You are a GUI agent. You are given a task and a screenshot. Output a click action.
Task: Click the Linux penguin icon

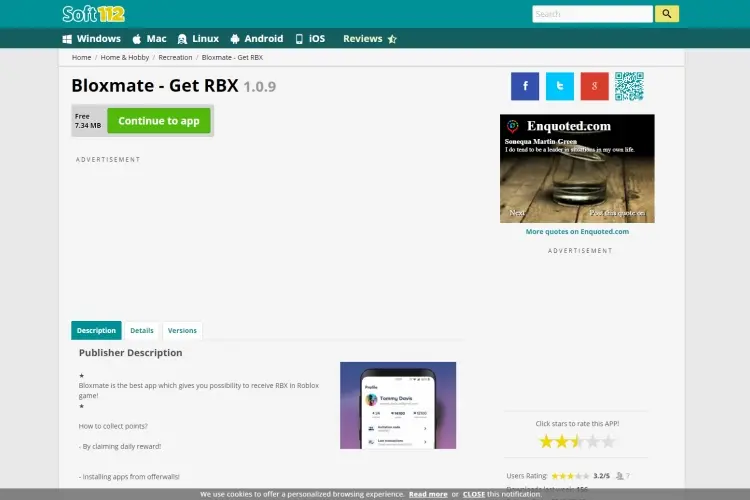[182, 39]
